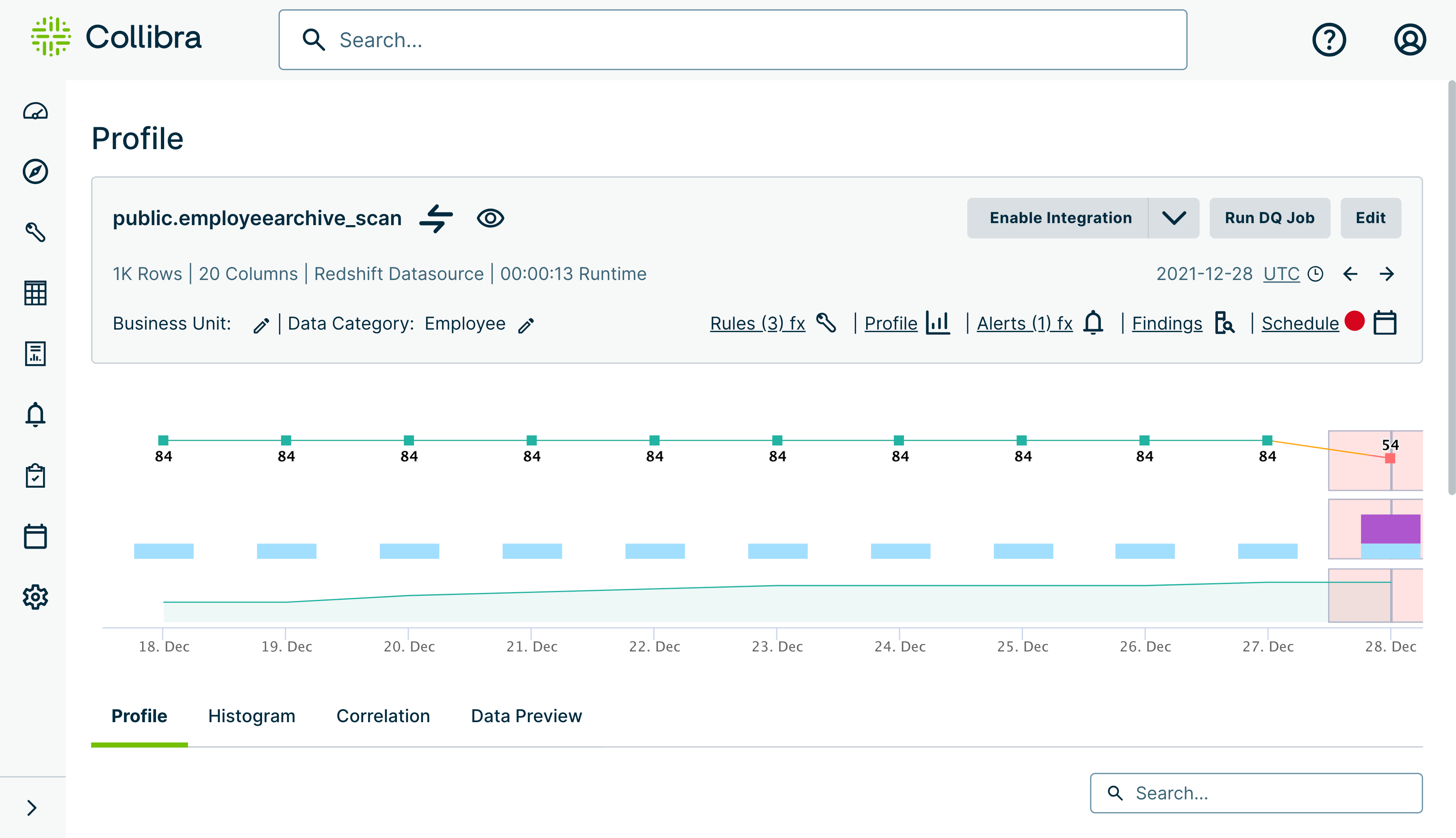Open the UTC timezone selector
The width and height of the screenshot is (1456, 838).
[1281, 274]
